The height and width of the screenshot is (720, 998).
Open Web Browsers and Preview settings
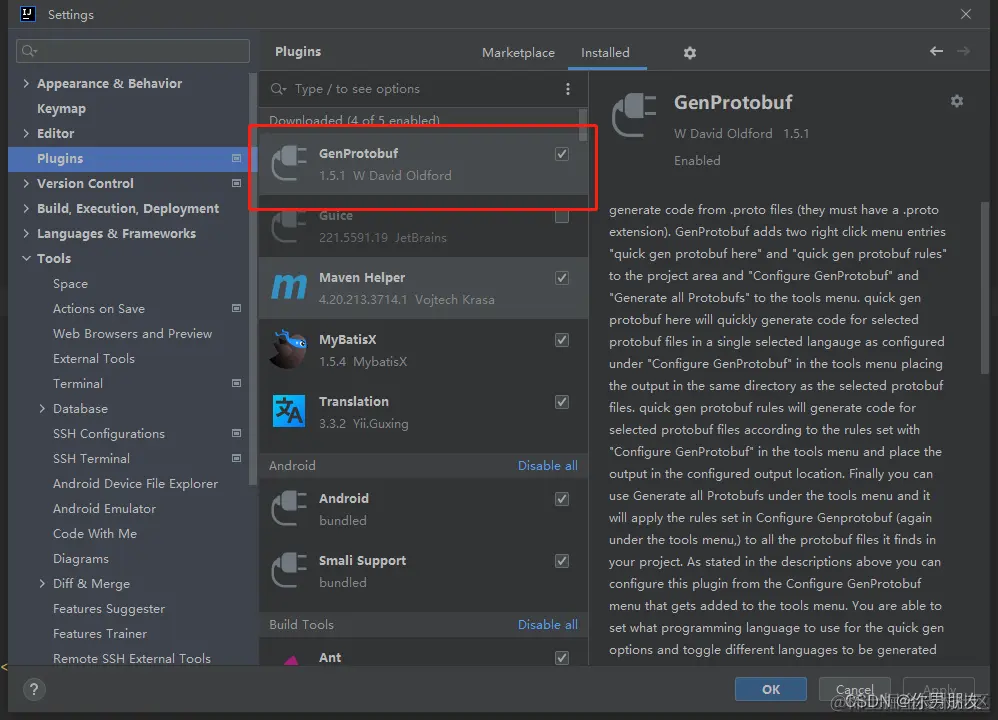pyautogui.click(x=132, y=334)
